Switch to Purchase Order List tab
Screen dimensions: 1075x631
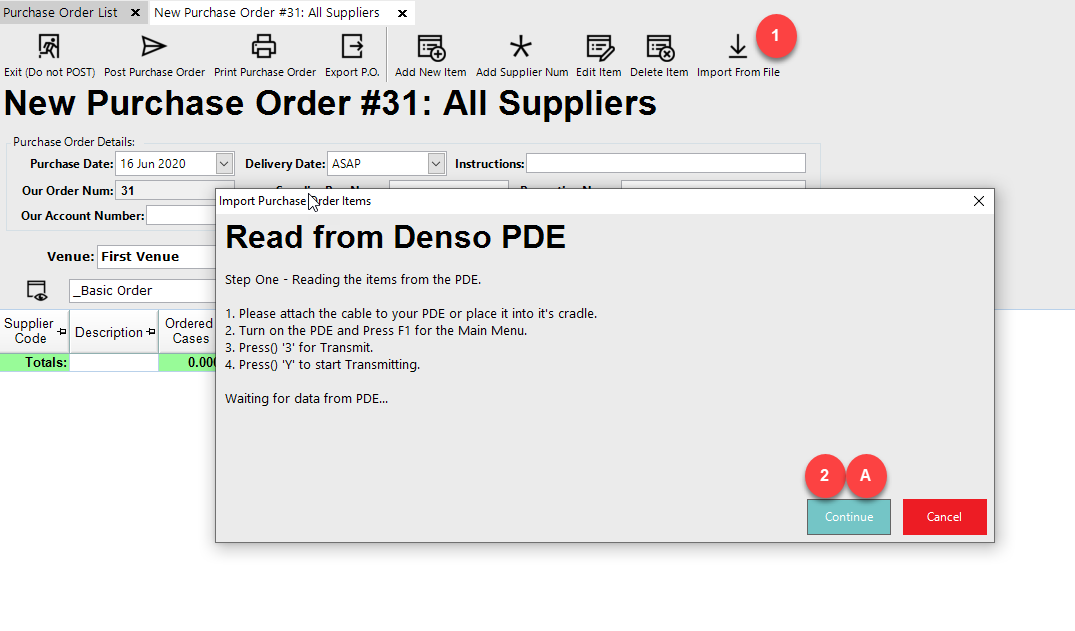[x=60, y=12]
